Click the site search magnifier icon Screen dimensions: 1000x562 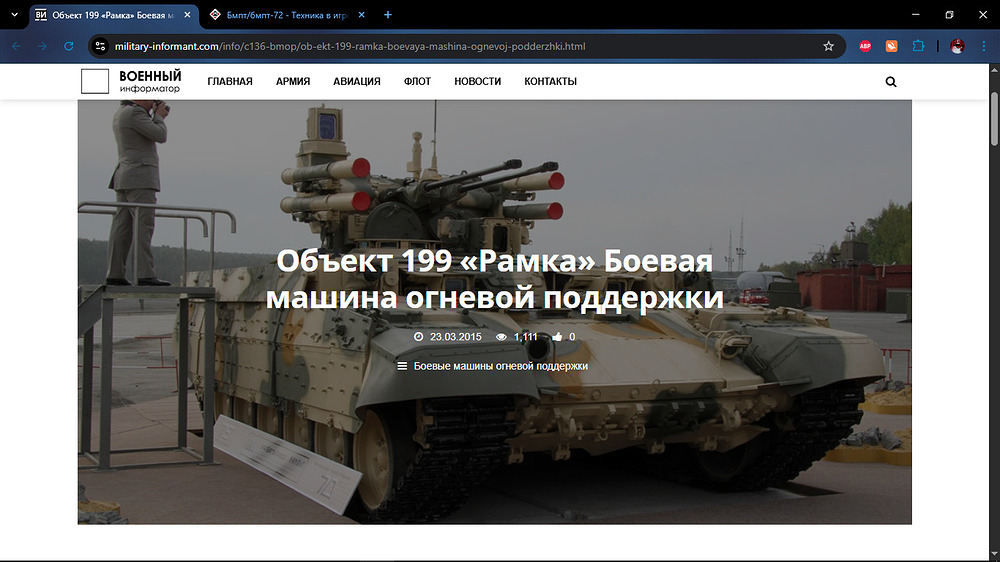[x=891, y=82]
